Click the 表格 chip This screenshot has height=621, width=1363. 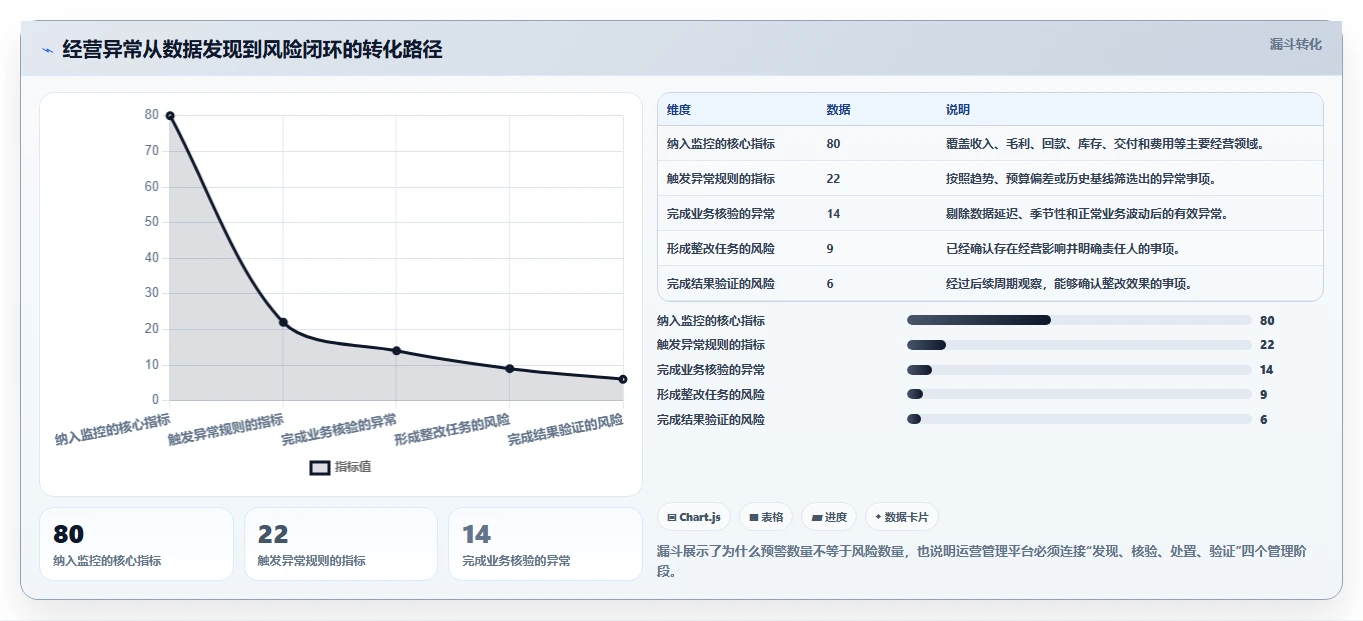(x=766, y=517)
